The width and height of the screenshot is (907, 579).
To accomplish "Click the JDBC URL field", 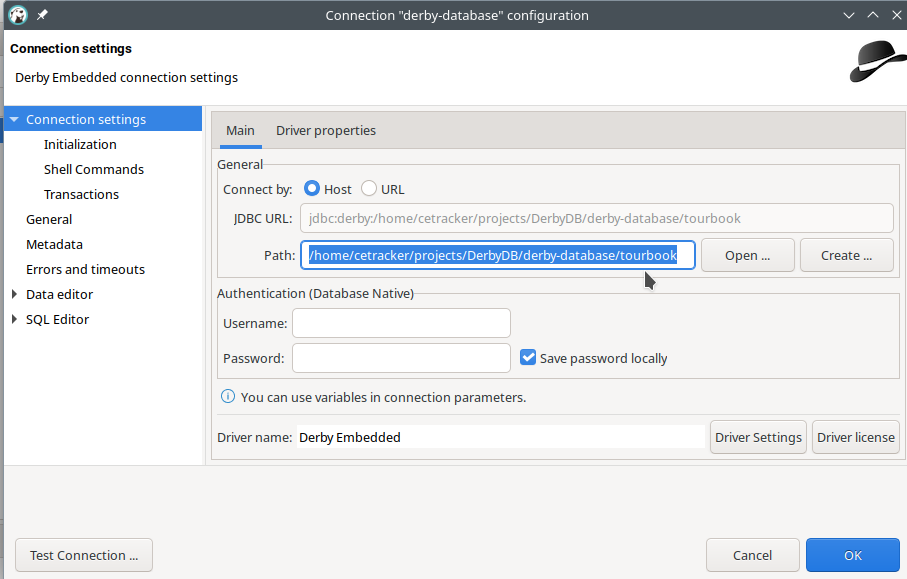I will [x=596, y=219].
